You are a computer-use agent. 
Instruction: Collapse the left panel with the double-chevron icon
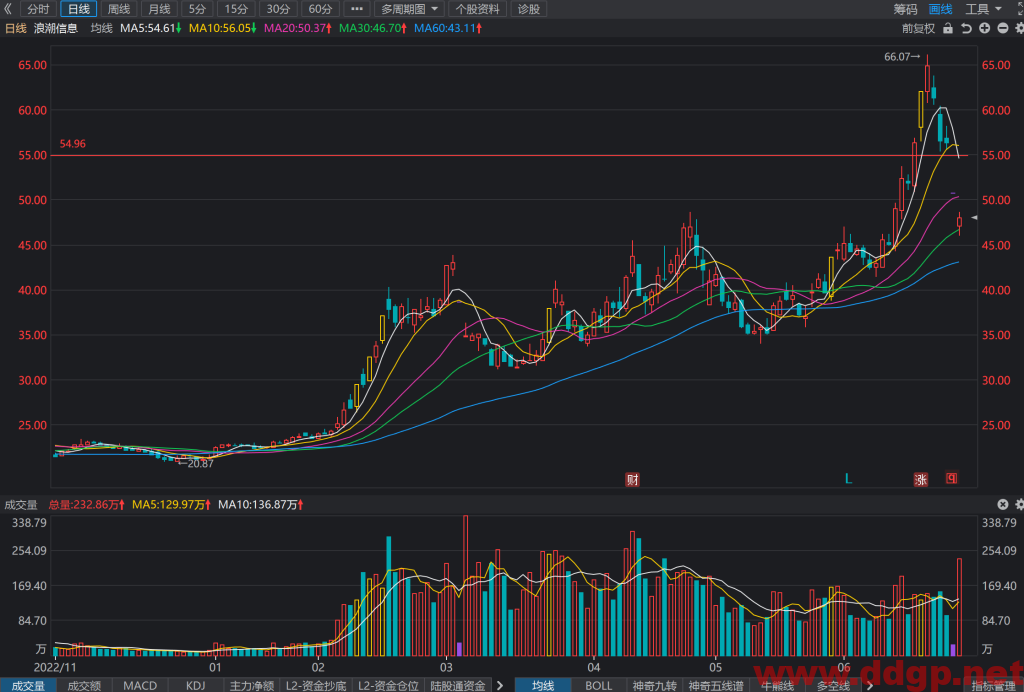(8, 9)
